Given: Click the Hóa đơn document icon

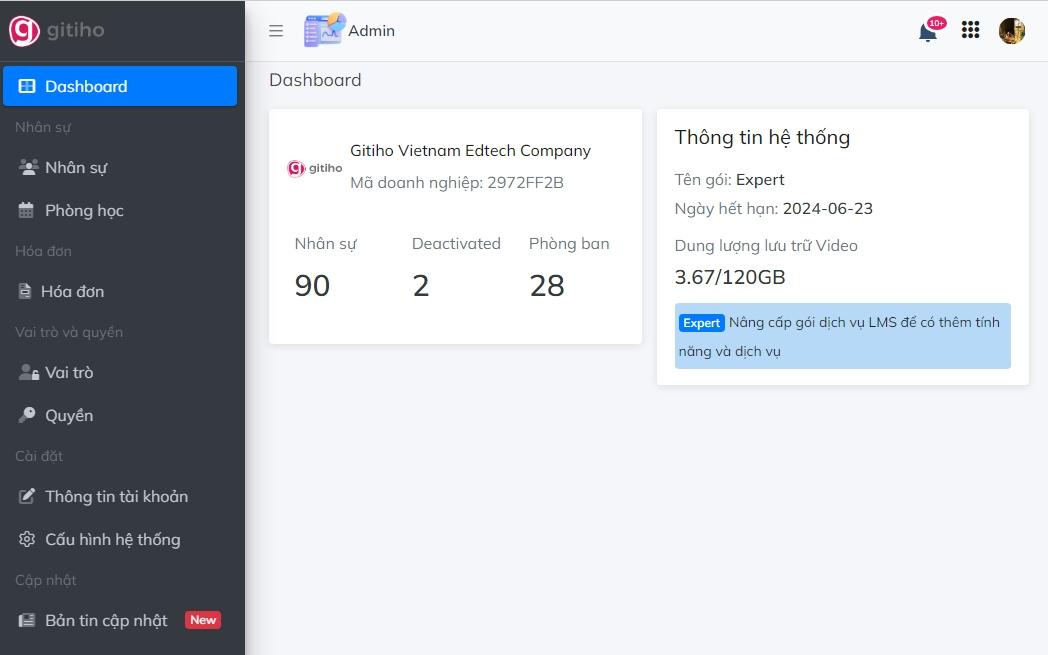Looking at the screenshot, I should (25, 291).
